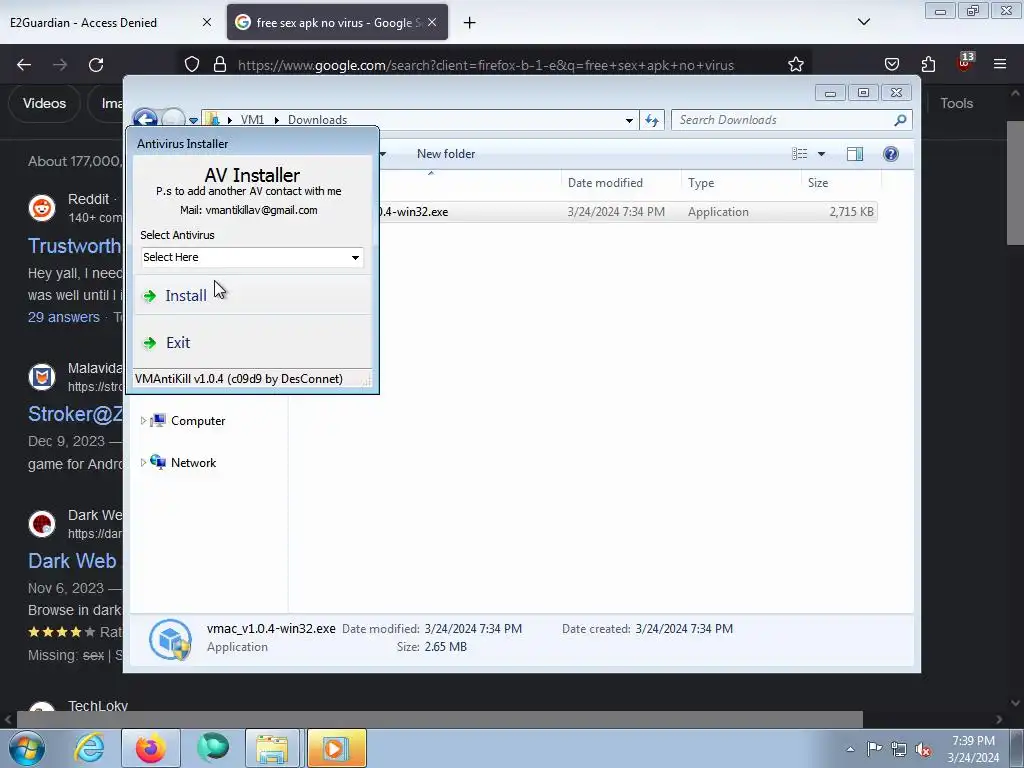Click the Explorer back navigation button
The image size is (1024, 768).
[144, 120]
